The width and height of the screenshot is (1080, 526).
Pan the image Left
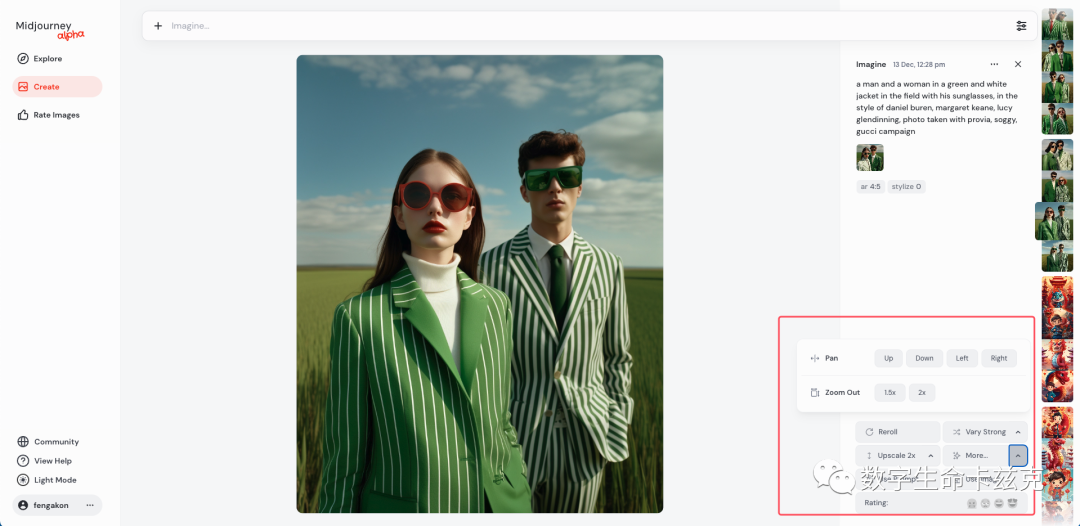point(962,358)
